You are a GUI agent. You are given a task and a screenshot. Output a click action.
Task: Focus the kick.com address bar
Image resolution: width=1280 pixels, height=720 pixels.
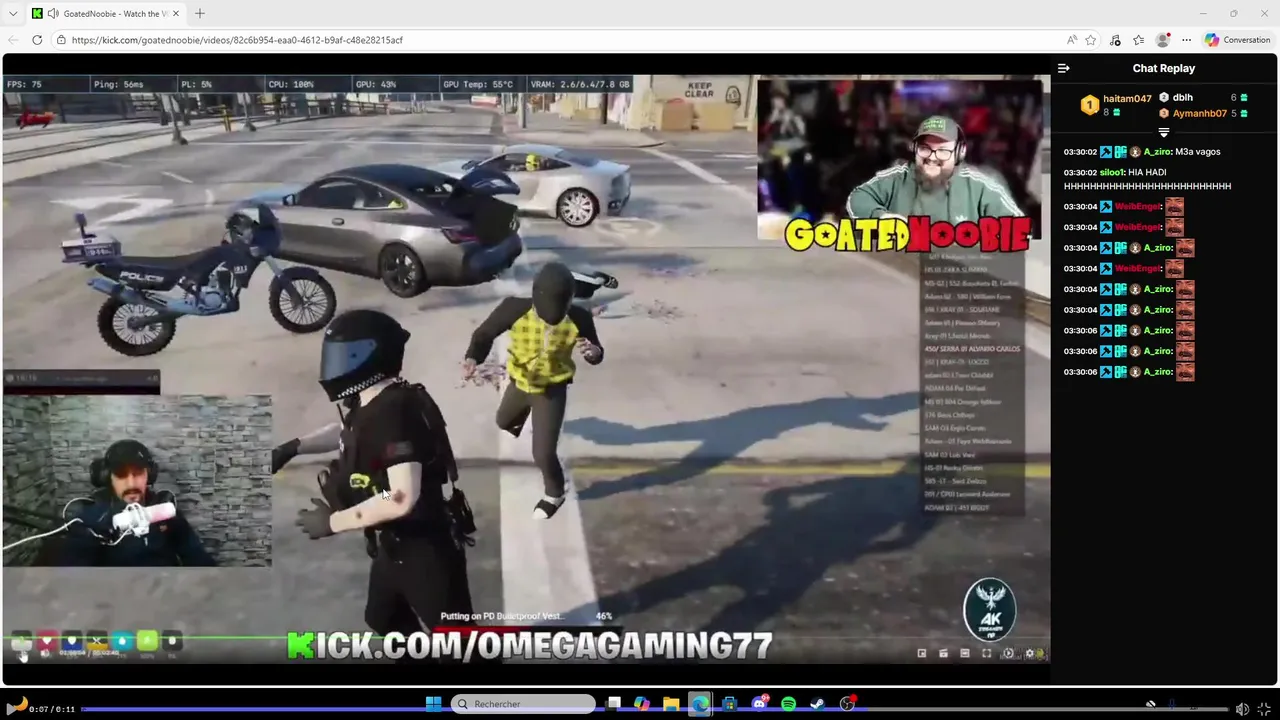tap(560, 40)
